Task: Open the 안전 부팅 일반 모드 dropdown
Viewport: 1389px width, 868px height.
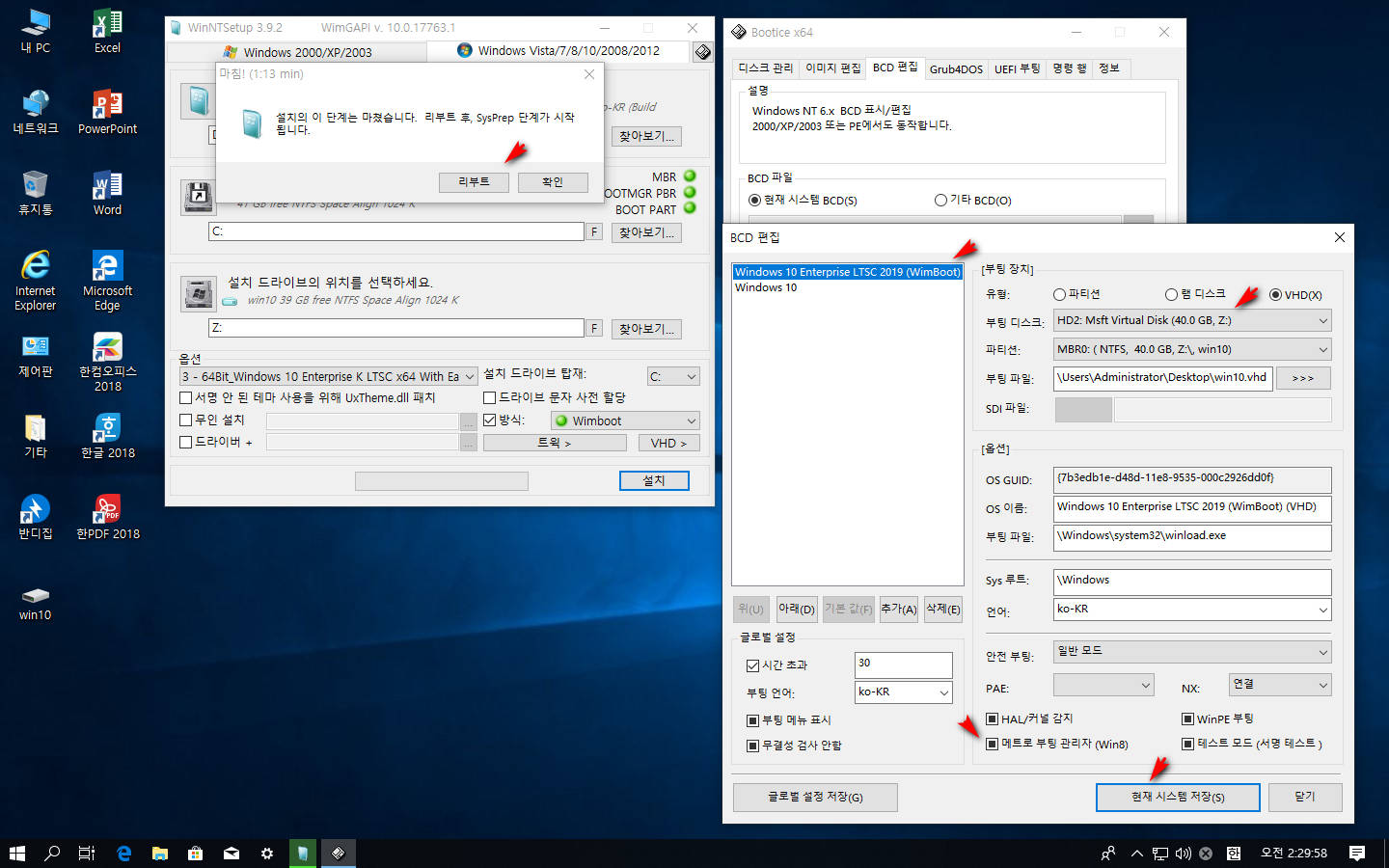Action: [1192, 652]
